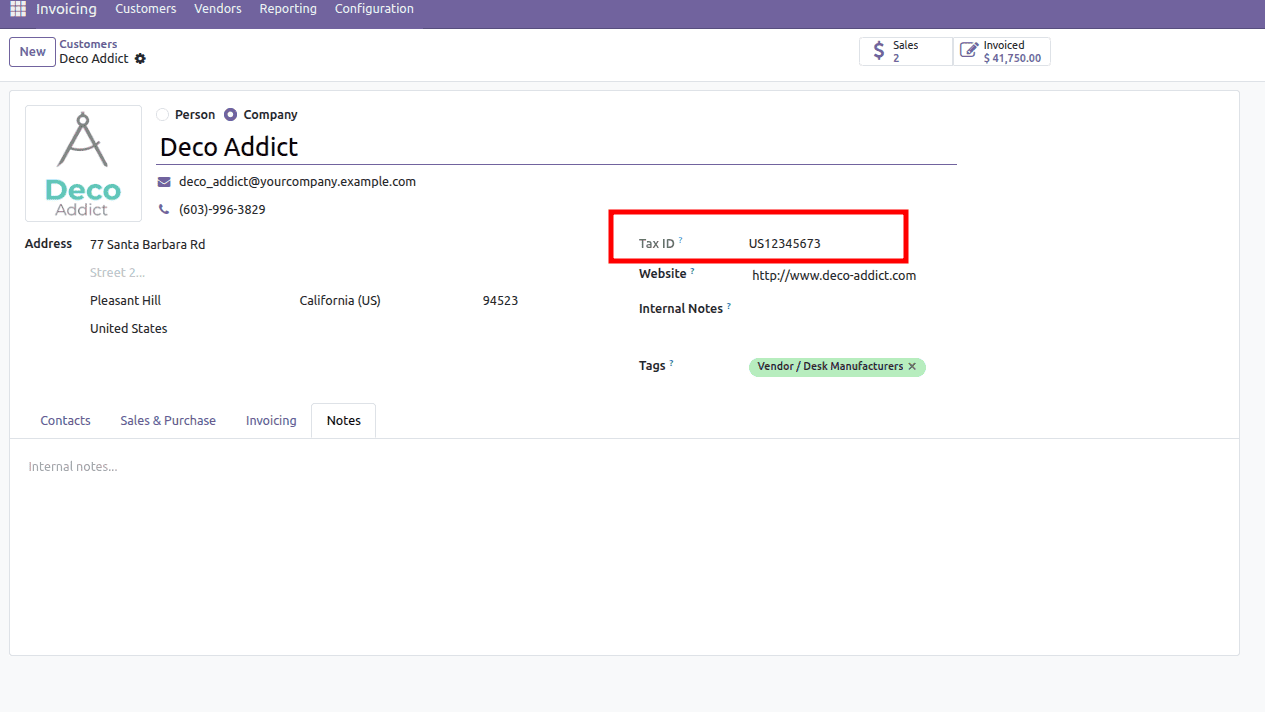Click the Customers breadcrumb link
The width and height of the screenshot is (1265, 712).
88,43
